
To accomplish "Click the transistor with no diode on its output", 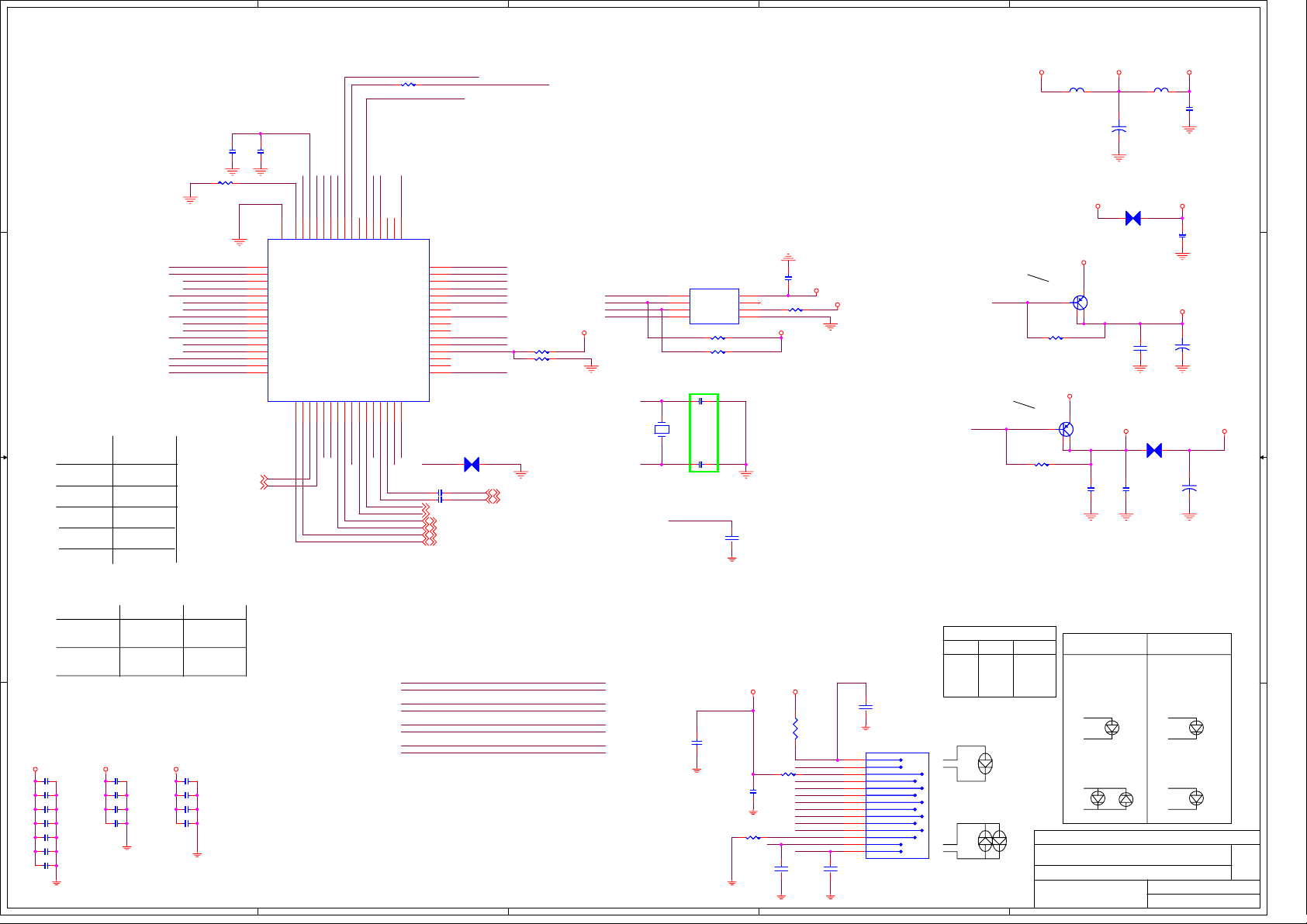I will coord(1081,303).
